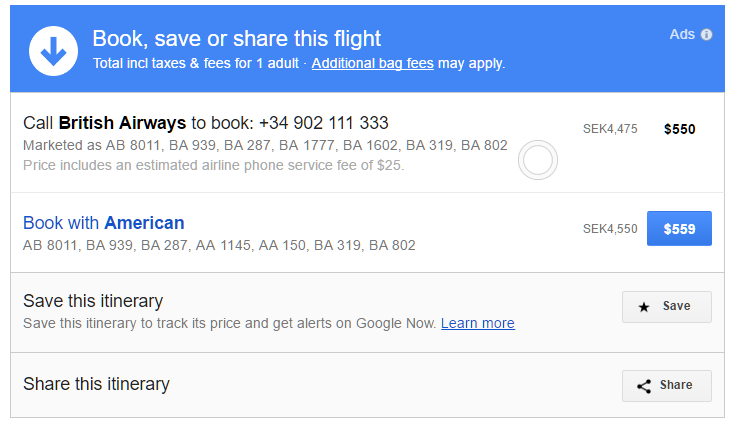The image size is (740, 426).
Task: Open the Additional bag fees link
Action: coord(372,63)
